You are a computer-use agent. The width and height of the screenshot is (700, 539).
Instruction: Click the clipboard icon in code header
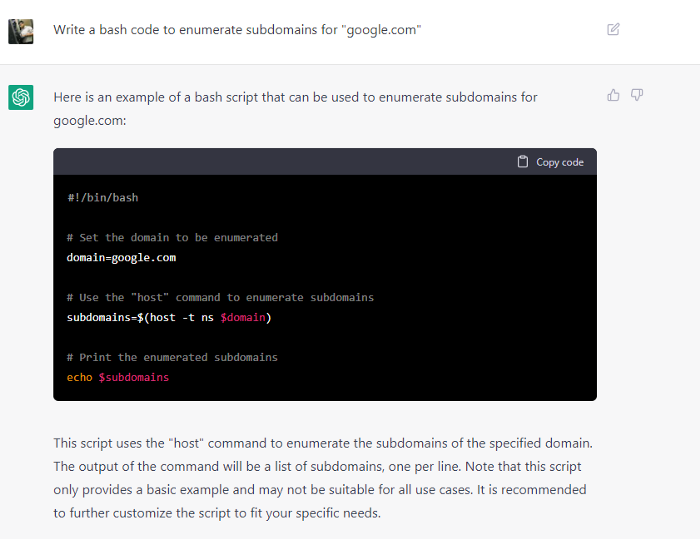pyautogui.click(x=523, y=162)
